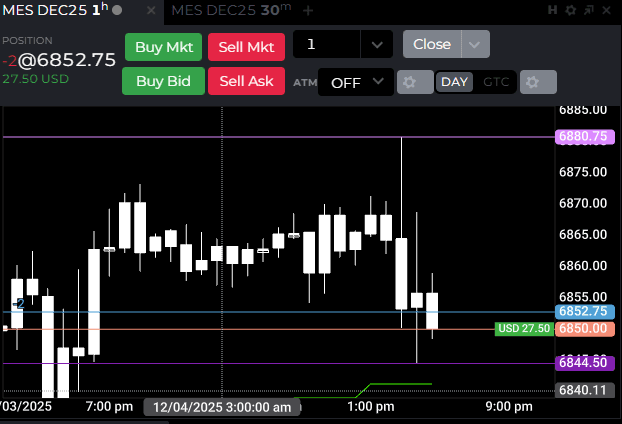
Task: Select DAY order duration
Action: pos(454,82)
